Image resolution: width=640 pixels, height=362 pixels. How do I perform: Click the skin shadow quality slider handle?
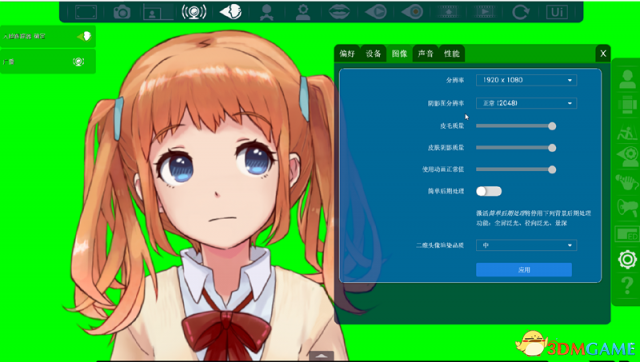point(552,148)
